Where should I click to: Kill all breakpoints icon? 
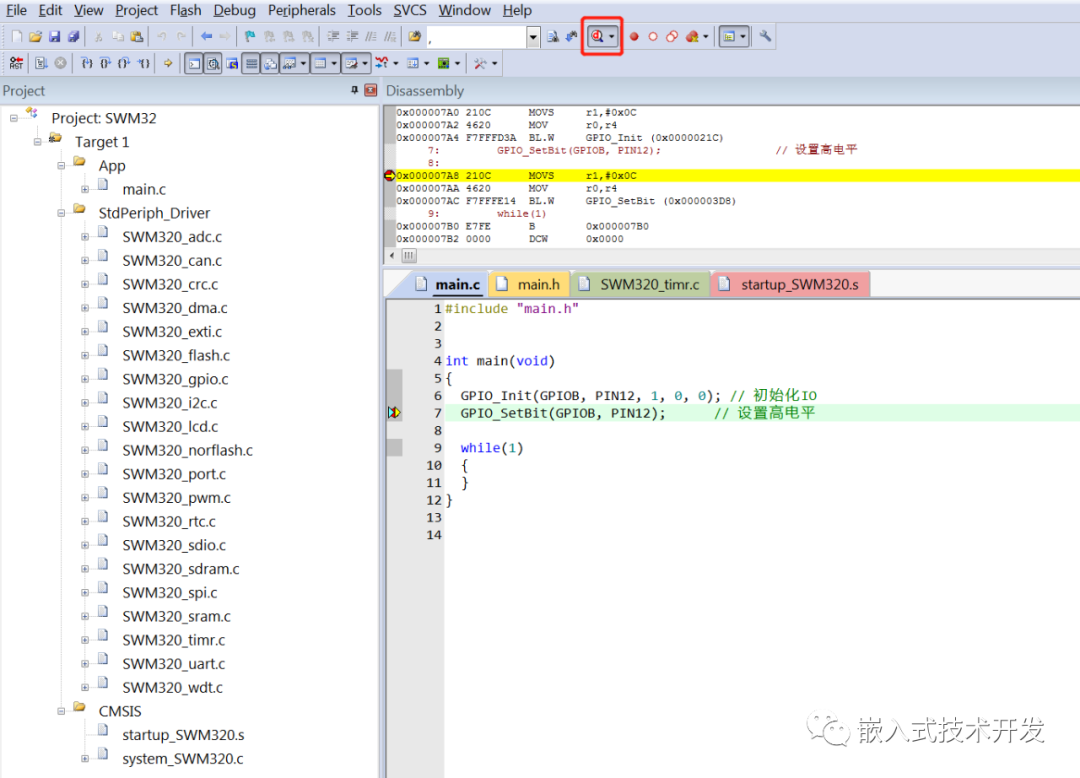(692, 36)
